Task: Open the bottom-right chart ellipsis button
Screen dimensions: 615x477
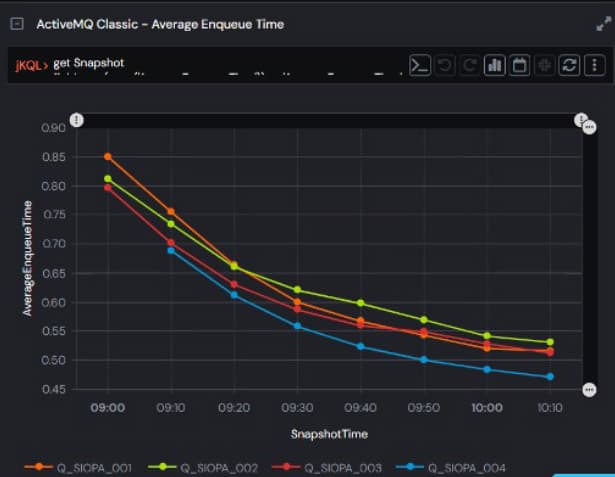Action: (x=590, y=388)
